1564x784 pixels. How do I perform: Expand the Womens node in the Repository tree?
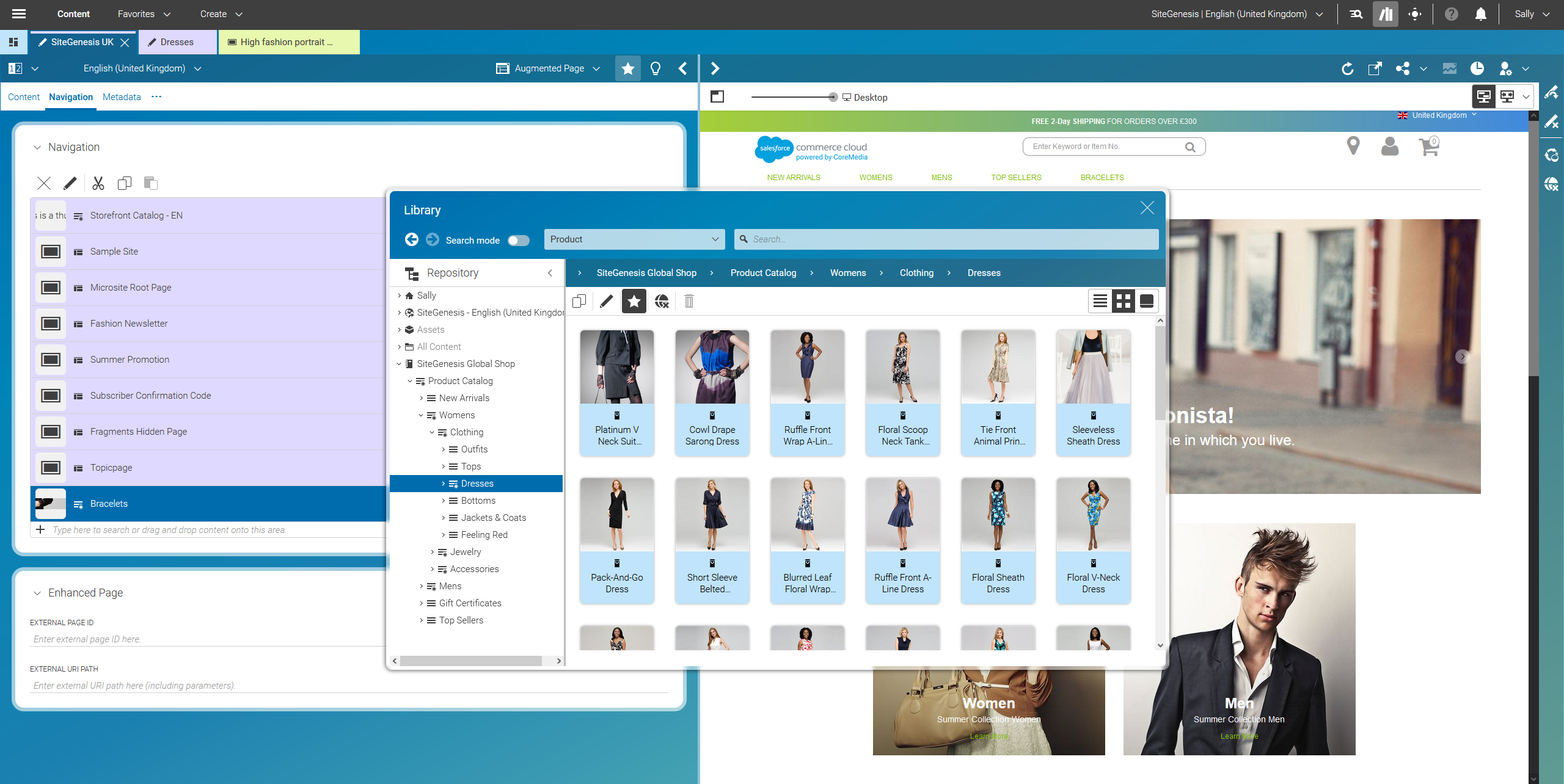click(421, 415)
